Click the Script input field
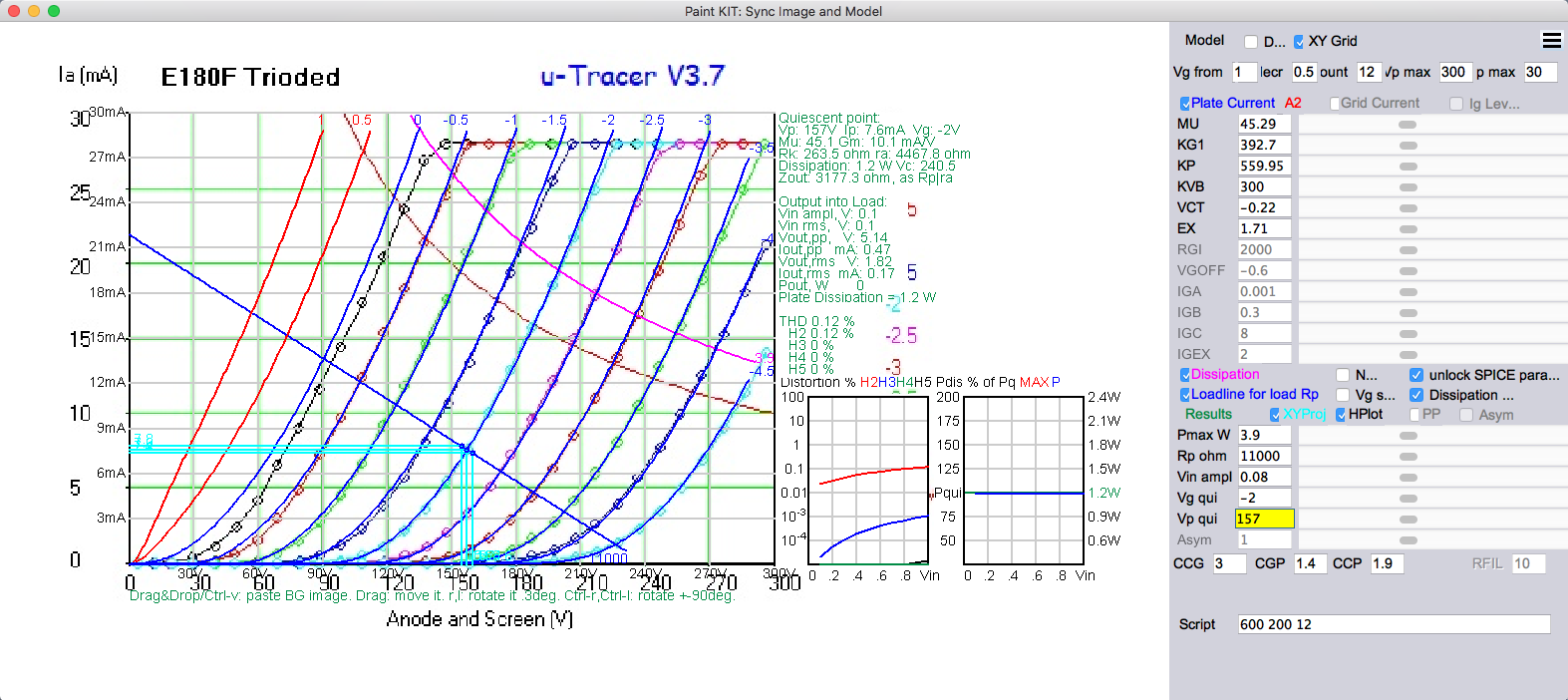Image resolution: width=1568 pixels, height=700 pixels. tap(1393, 624)
